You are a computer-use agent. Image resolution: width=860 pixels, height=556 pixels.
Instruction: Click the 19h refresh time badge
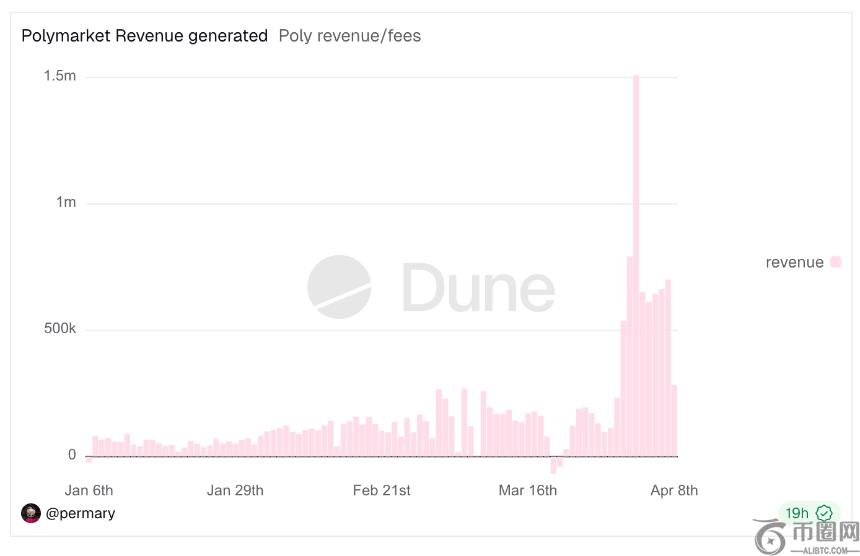point(797,513)
